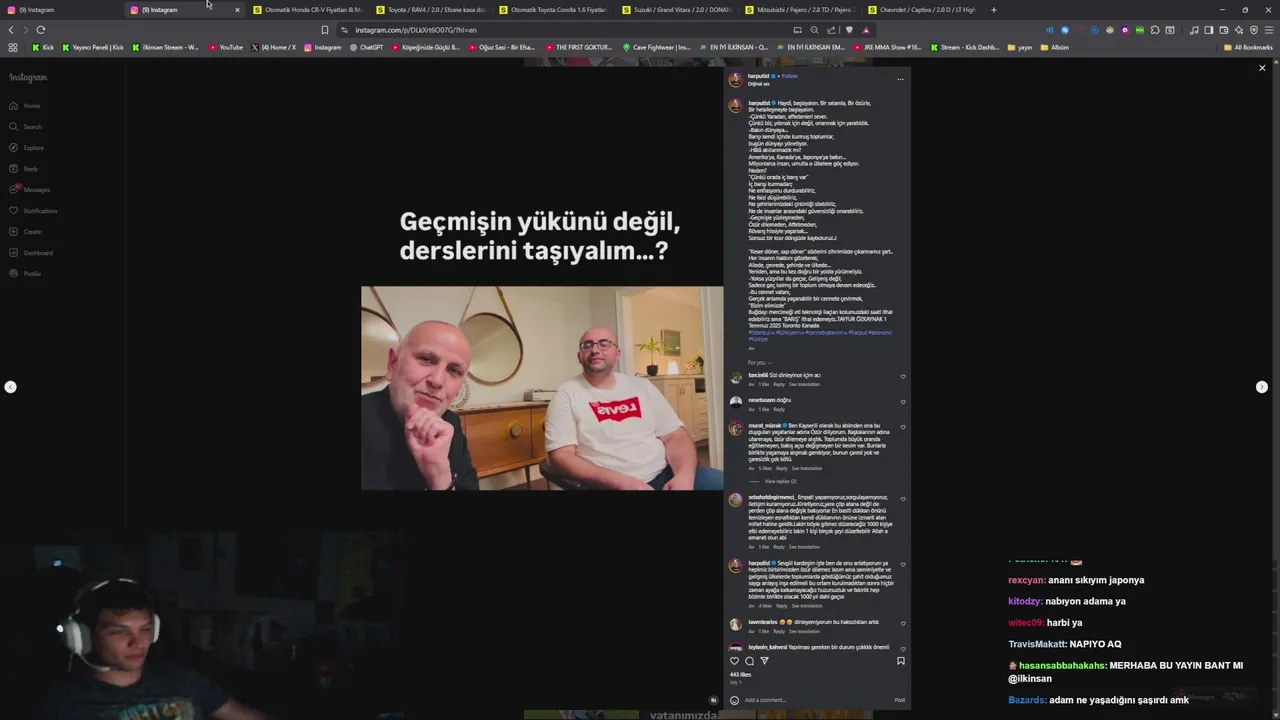This screenshot has width=1280, height=720.
Task: Go to the next post with the right arrow
Action: coord(1262,387)
